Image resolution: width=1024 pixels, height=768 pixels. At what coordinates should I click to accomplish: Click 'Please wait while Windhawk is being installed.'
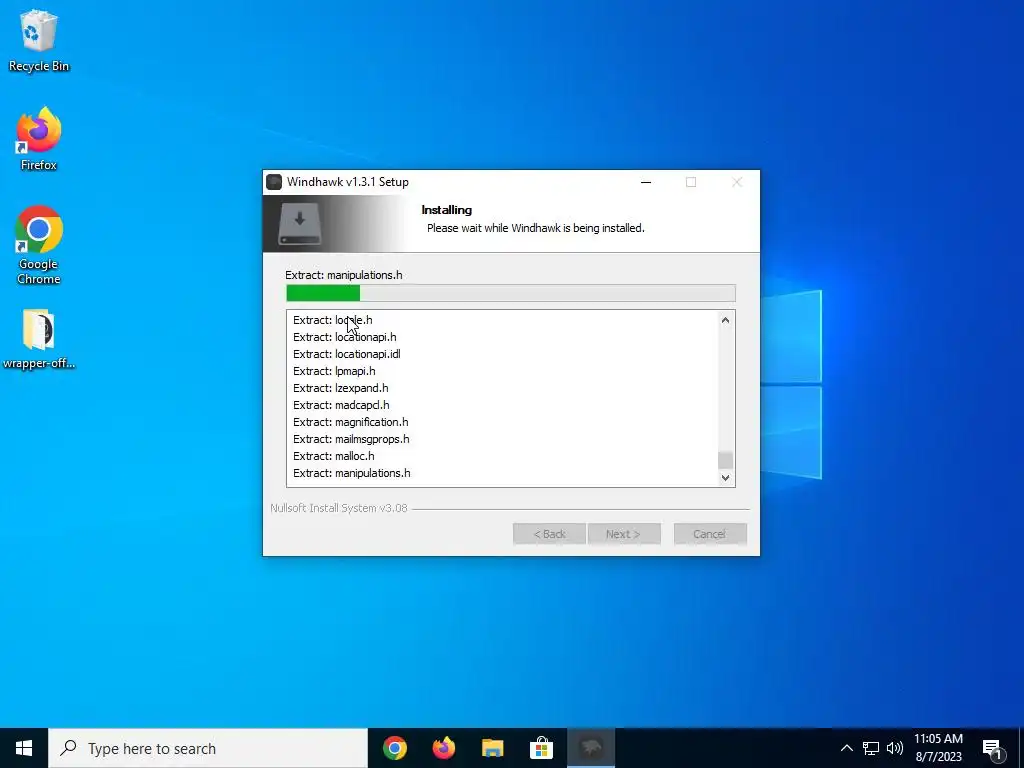coord(536,228)
